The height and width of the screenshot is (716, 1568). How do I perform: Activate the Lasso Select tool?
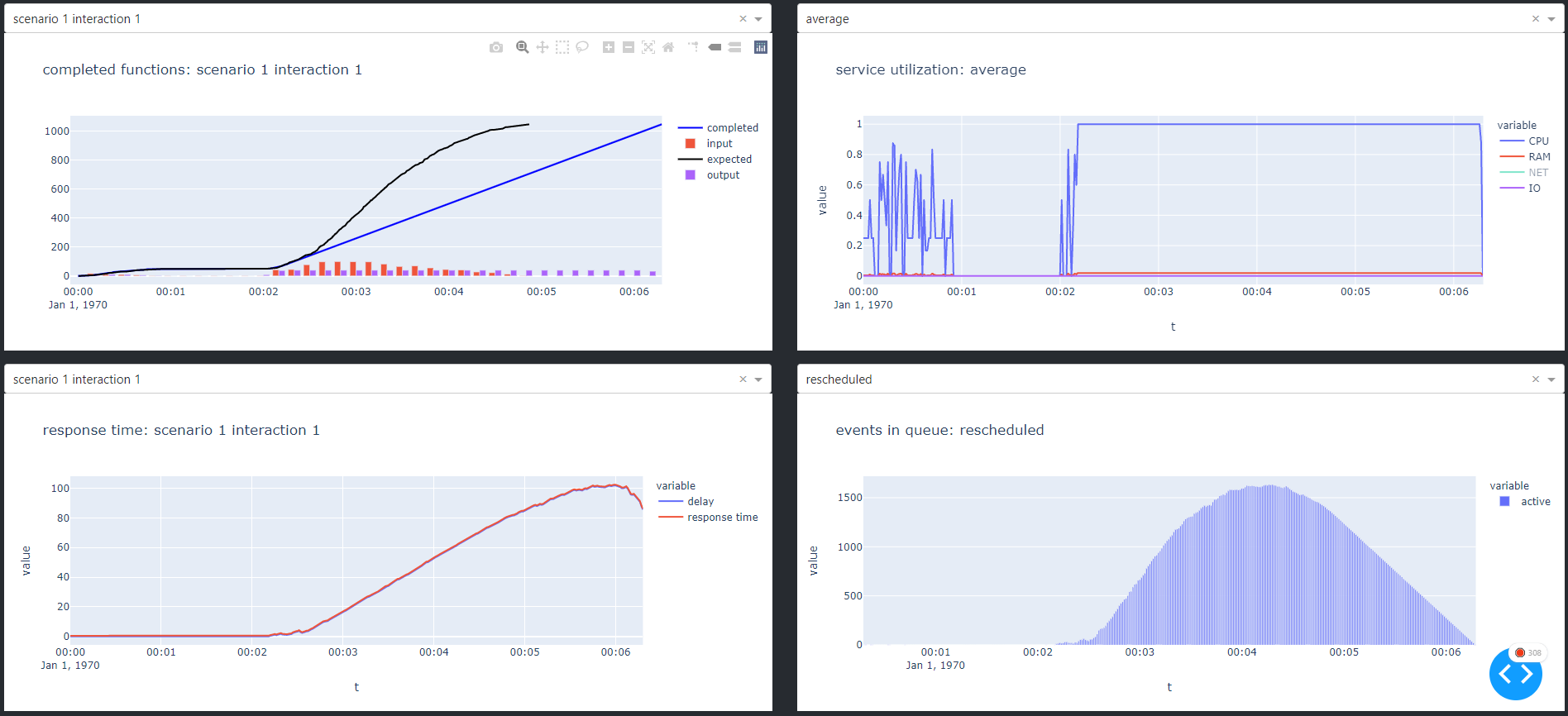pos(582,47)
